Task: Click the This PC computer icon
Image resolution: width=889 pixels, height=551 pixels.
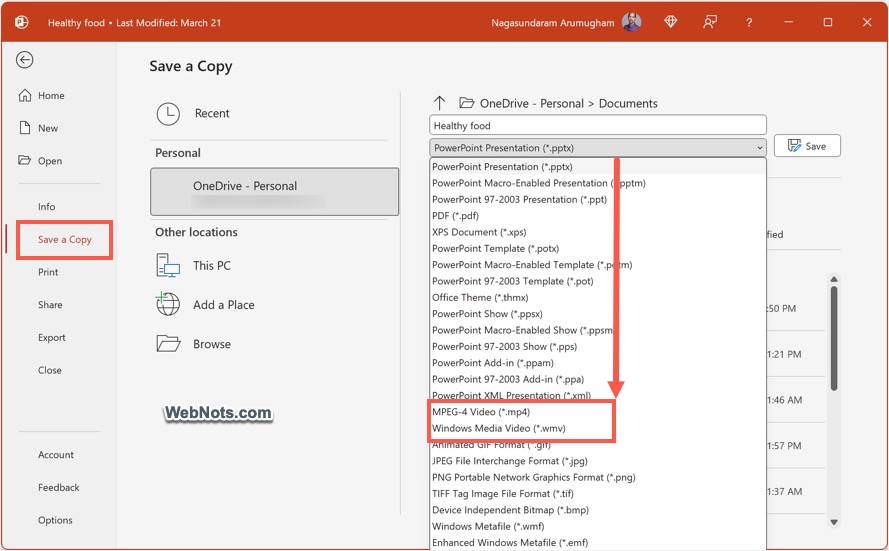Action: click(x=168, y=265)
